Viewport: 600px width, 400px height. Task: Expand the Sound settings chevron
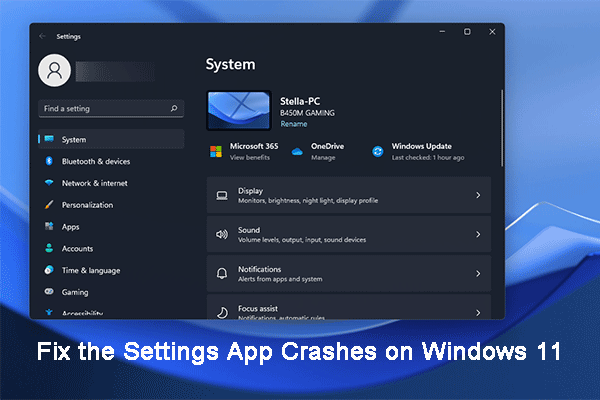(x=478, y=234)
